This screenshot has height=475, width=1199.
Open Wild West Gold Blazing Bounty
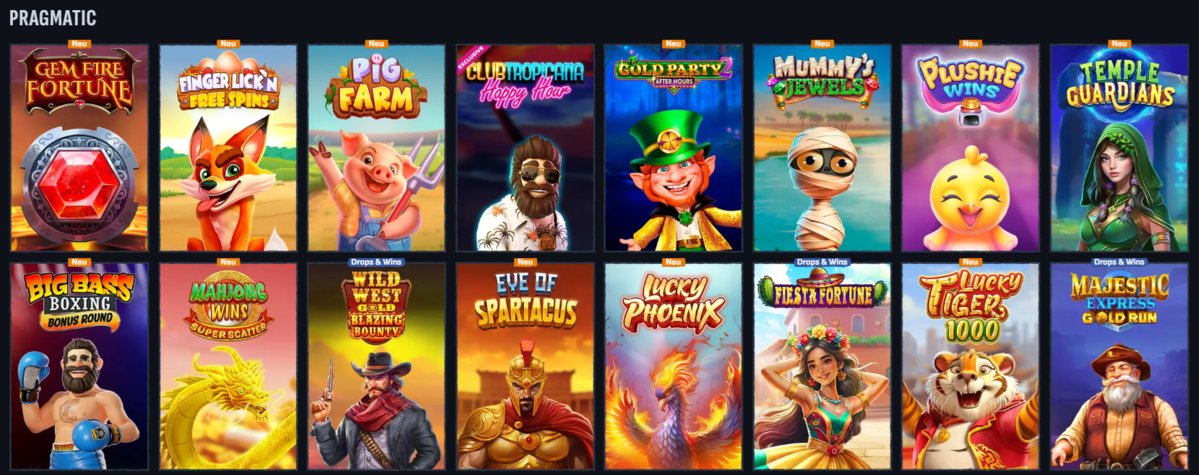pyautogui.click(x=376, y=366)
